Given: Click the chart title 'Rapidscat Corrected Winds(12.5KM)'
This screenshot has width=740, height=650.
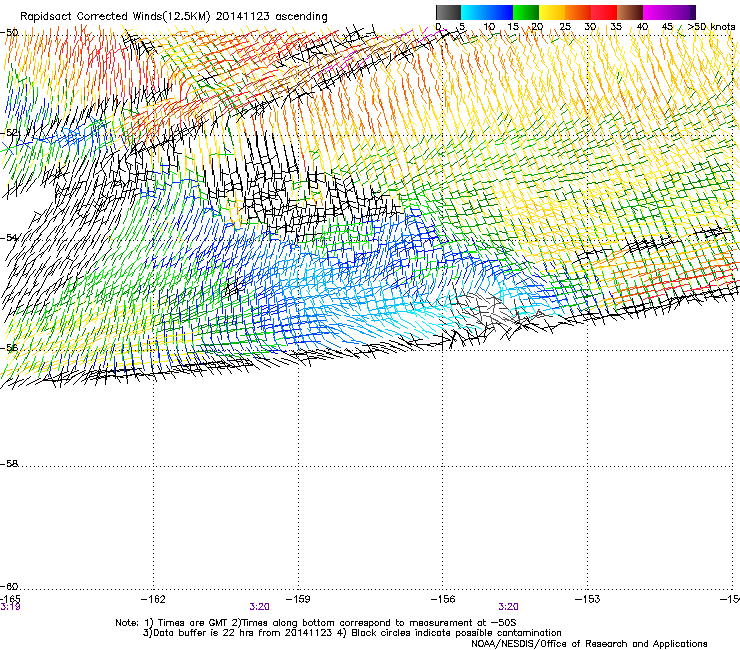Looking at the screenshot, I should click(x=115, y=17).
